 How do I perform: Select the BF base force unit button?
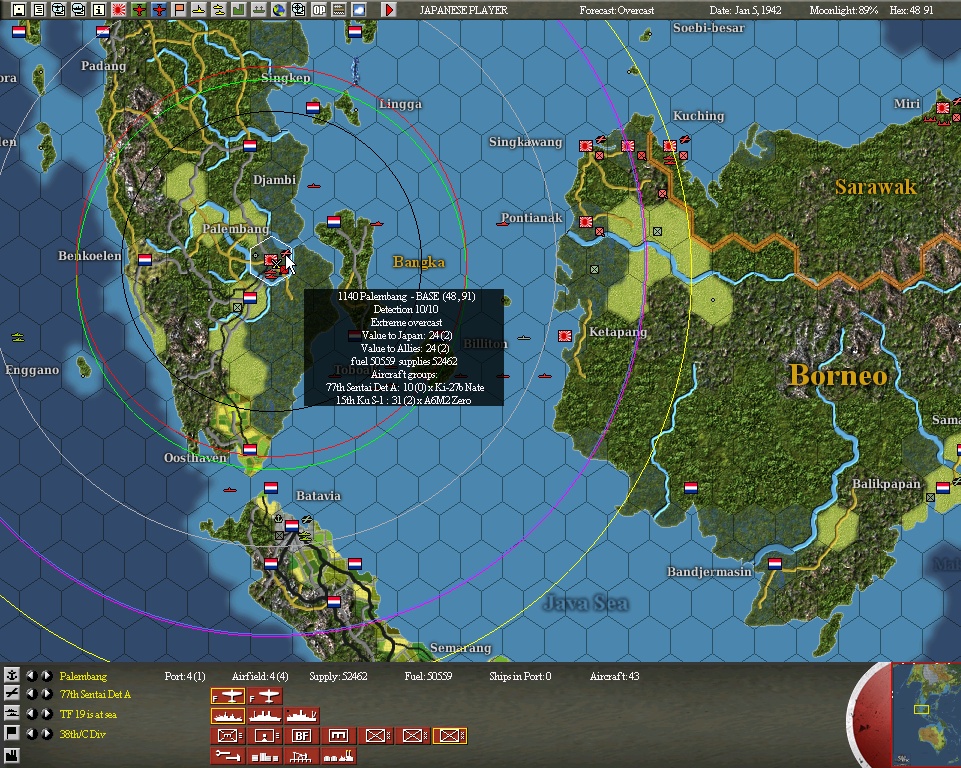(302, 736)
